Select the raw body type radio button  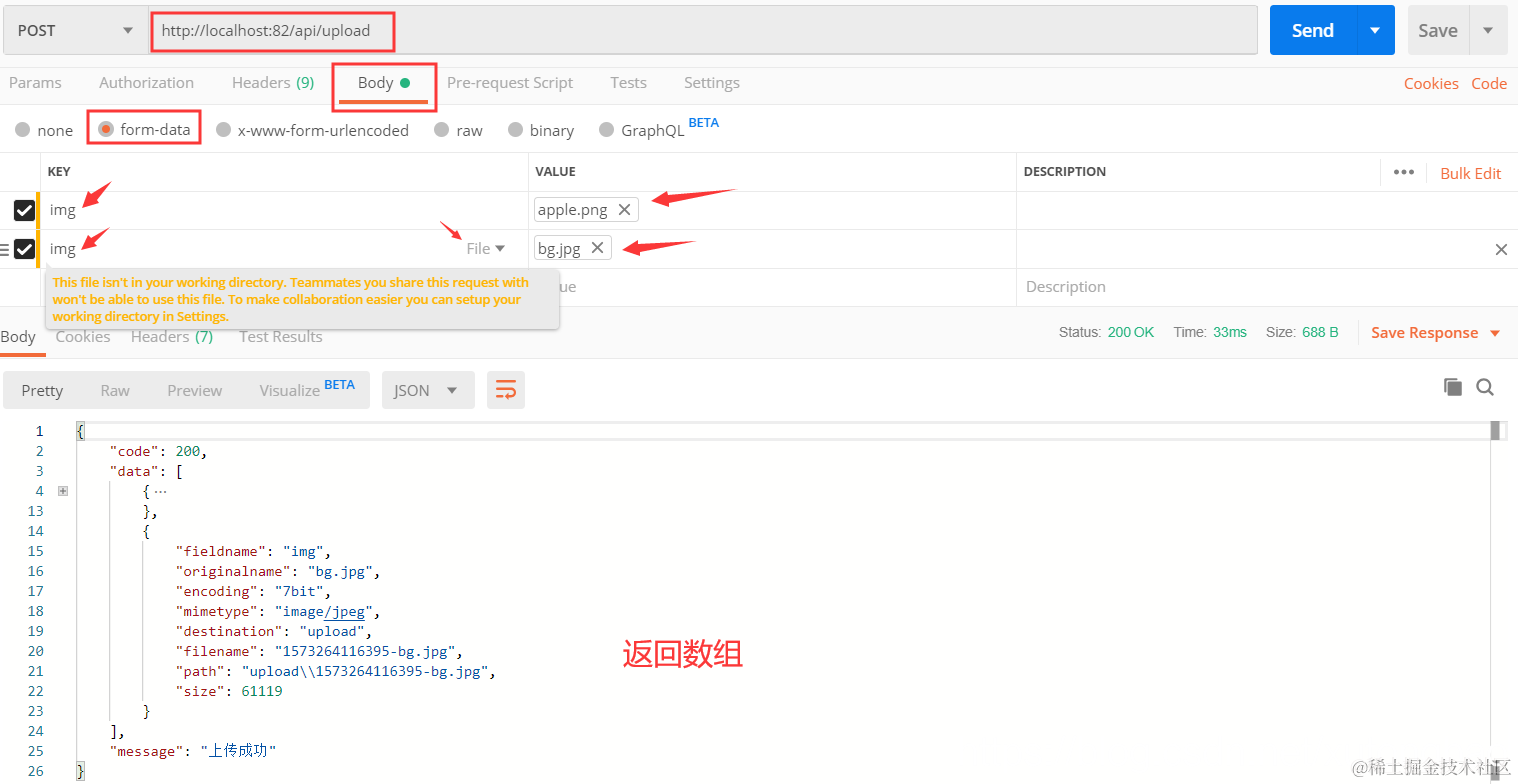click(x=442, y=130)
